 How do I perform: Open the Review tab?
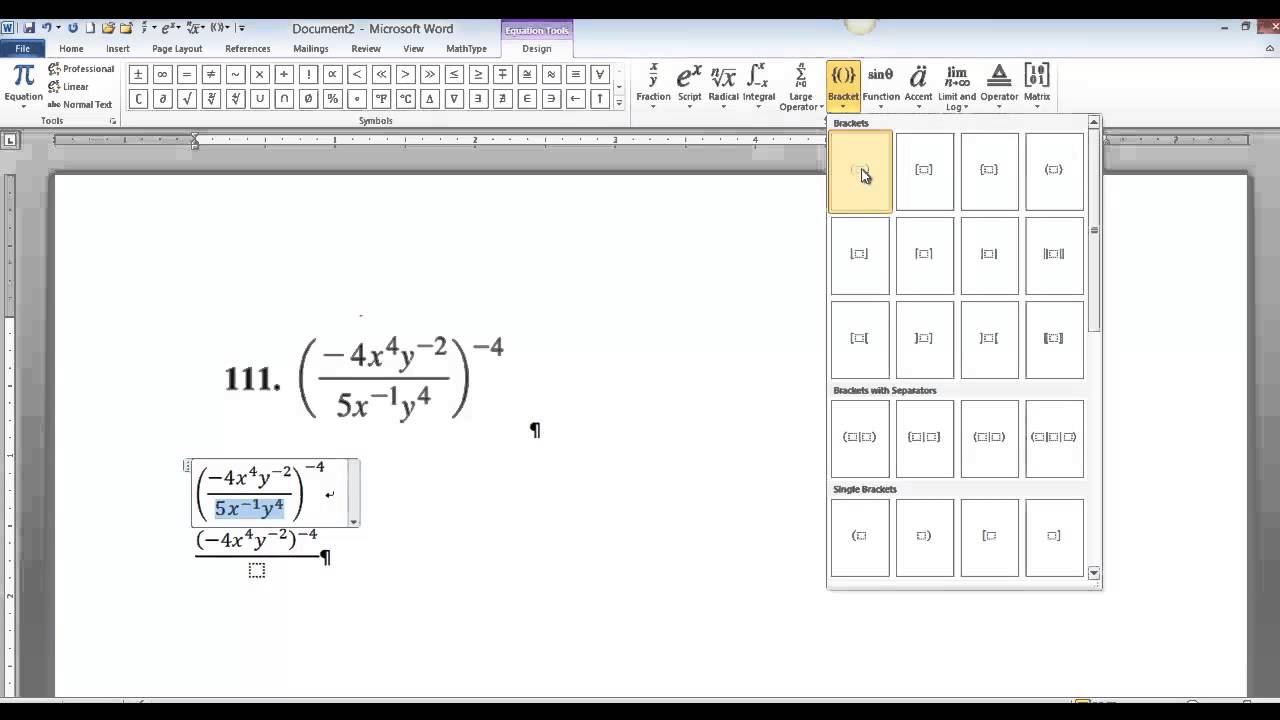click(x=366, y=48)
